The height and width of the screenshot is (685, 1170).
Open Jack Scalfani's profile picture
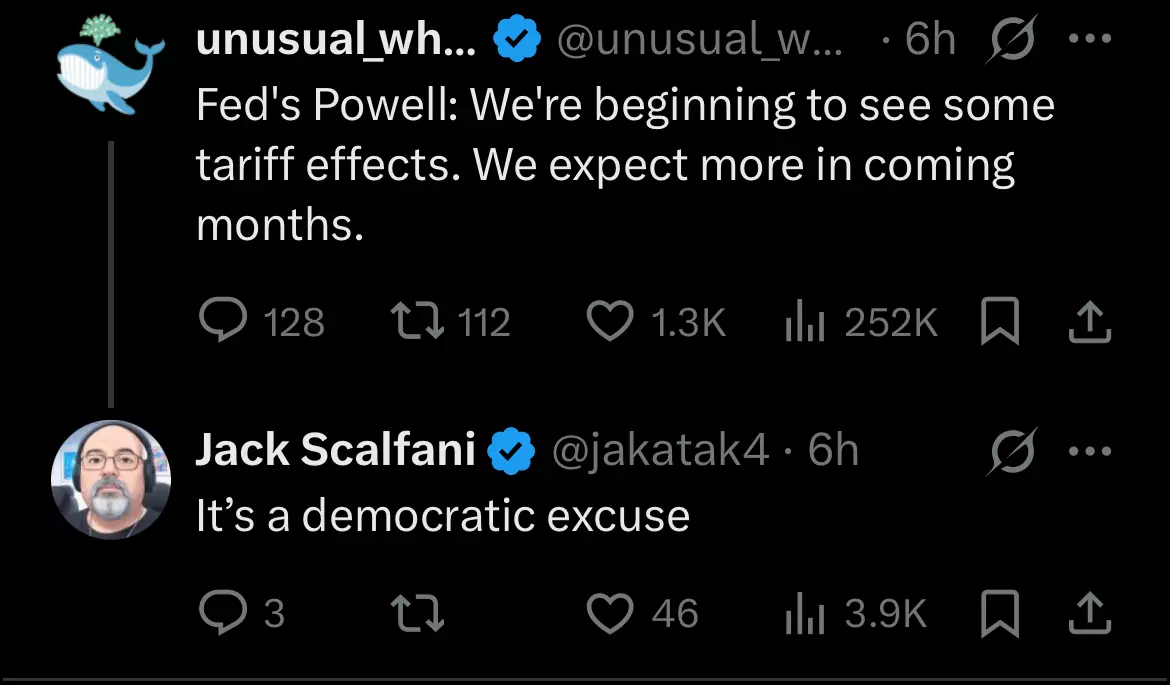[110, 479]
